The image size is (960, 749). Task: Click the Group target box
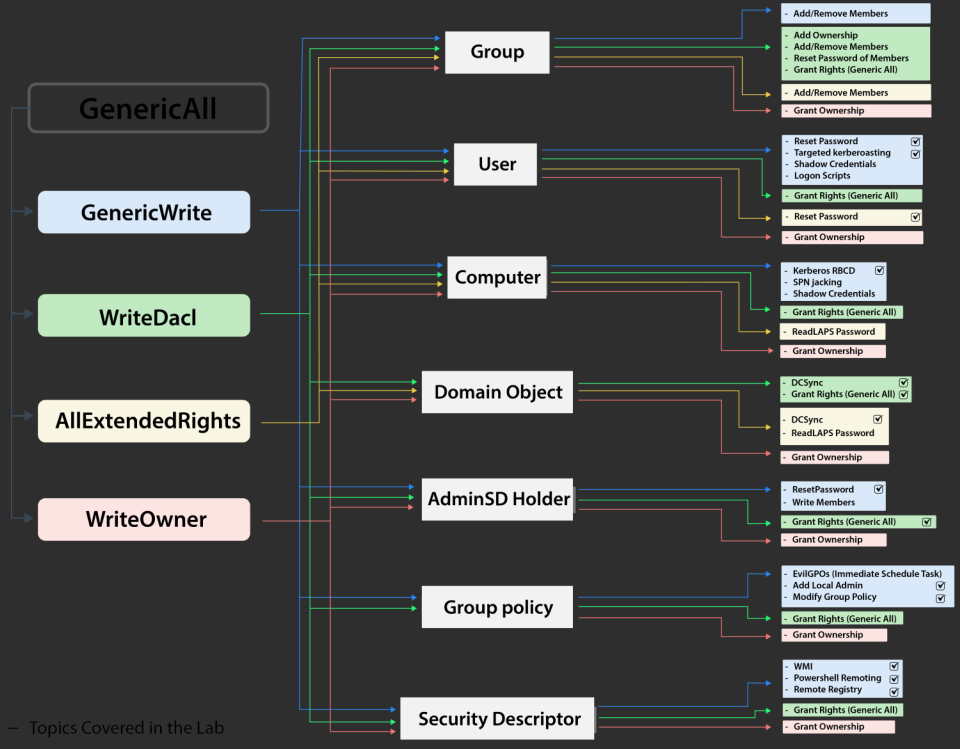click(497, 52)
